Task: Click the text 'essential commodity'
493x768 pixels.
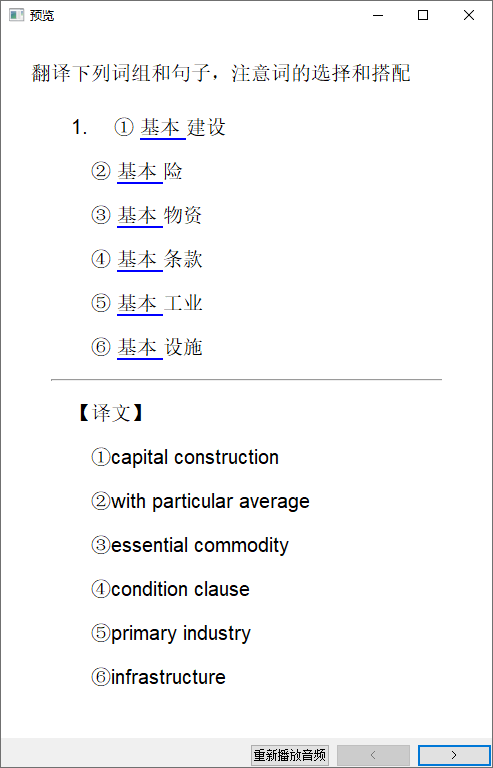Action: pyautogui.click(x=200, y=546)
